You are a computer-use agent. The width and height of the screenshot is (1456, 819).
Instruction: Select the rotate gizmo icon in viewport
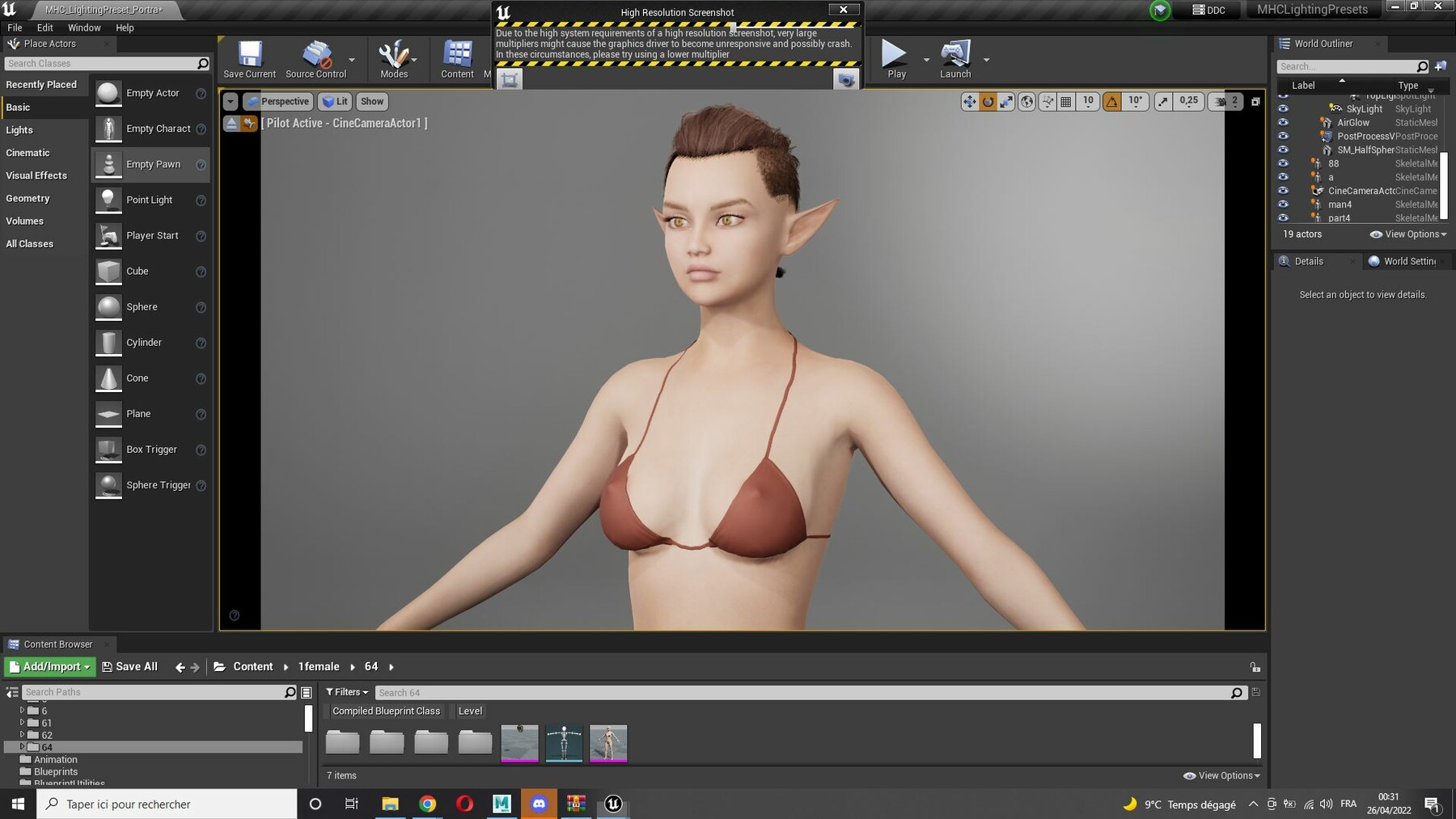(988, 102)
